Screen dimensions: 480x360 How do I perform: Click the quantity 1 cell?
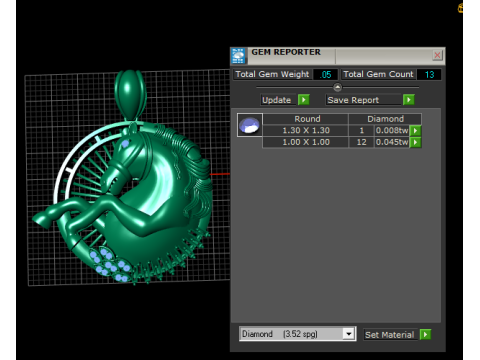(361, 130)
